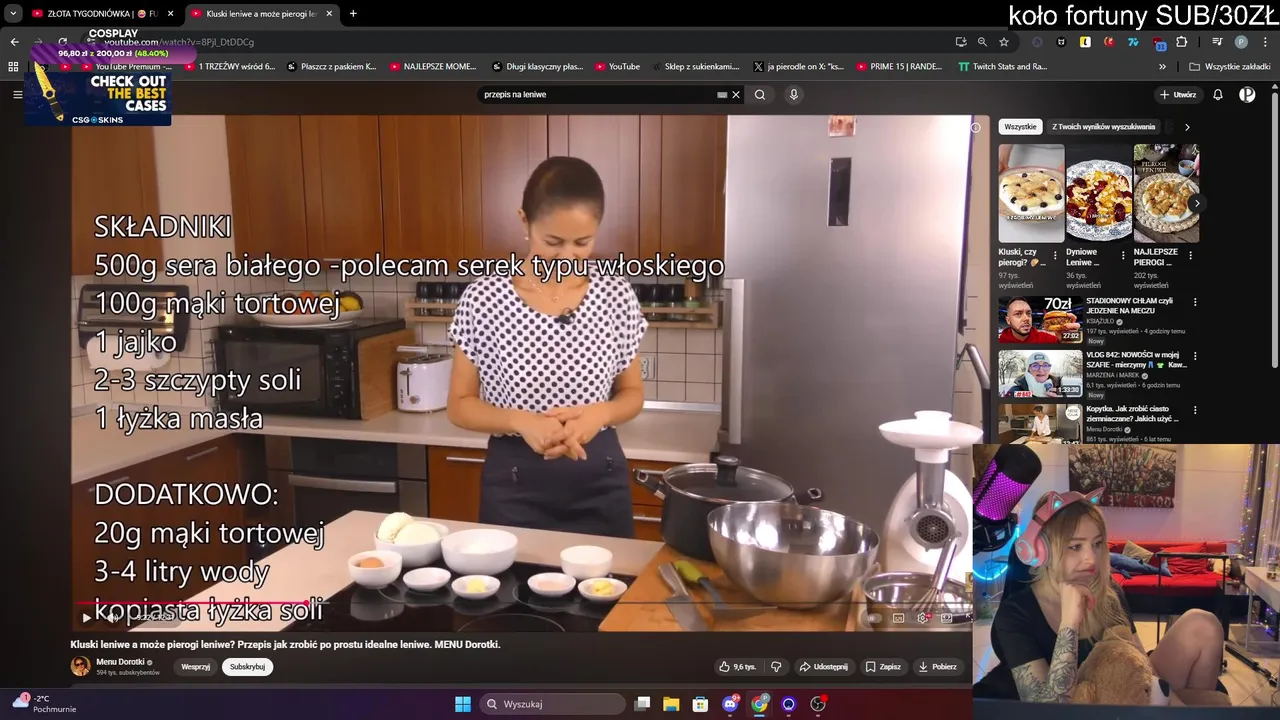Open the NAJLEPSZE PIEROGI short thumbnail

(x=1166, y=193)
